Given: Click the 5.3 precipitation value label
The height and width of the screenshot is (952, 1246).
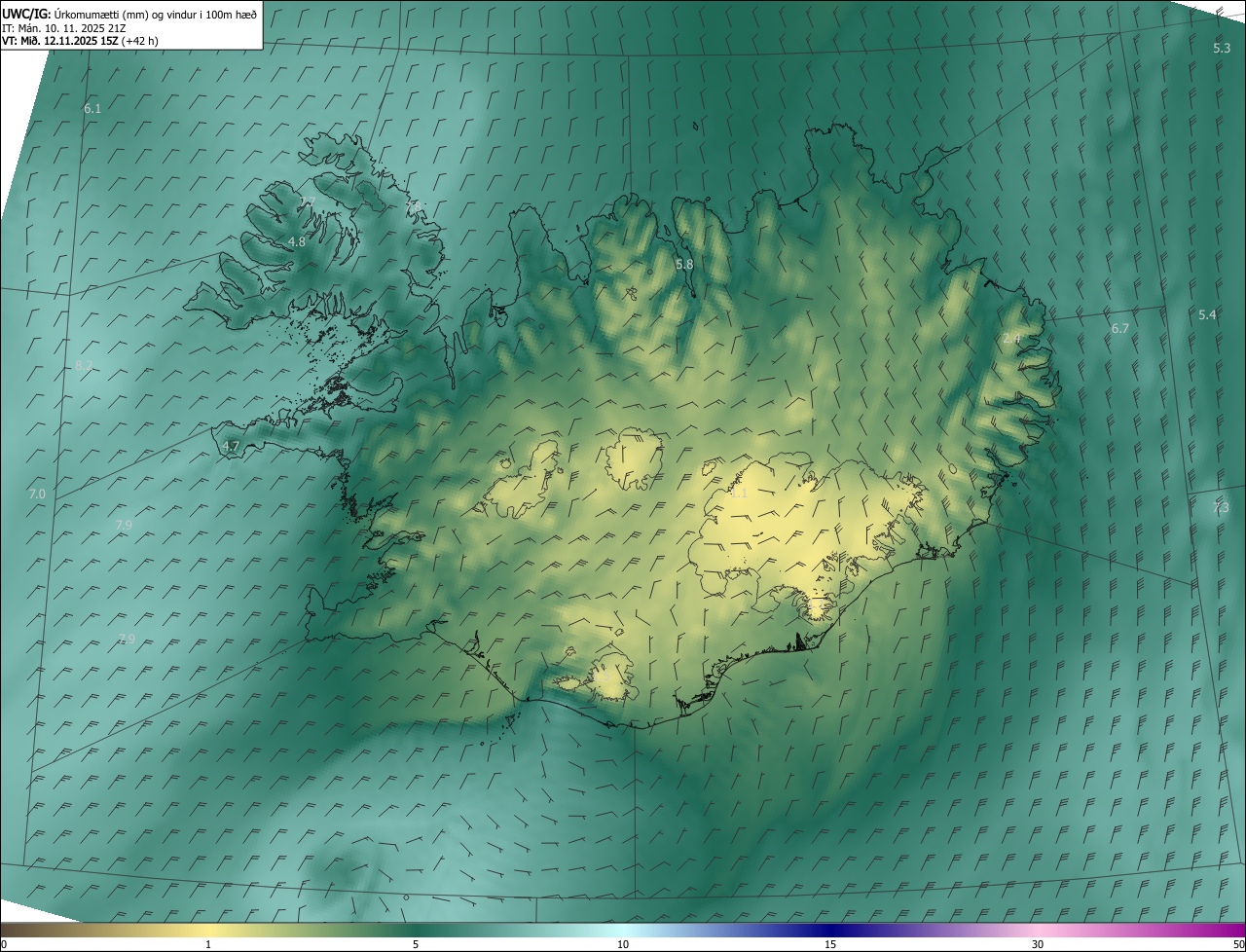Looking at the screenshot, I should point(1222,49).
